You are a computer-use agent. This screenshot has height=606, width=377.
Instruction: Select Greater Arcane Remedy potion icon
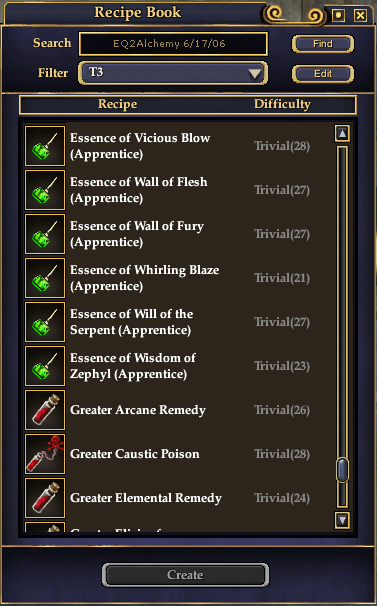pos(45,410)
